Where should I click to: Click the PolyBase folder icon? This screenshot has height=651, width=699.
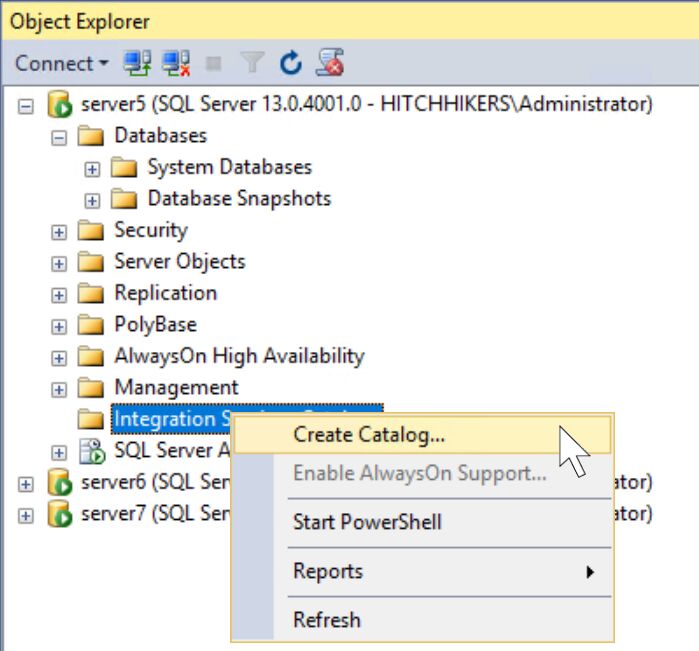tap(90, 325)
